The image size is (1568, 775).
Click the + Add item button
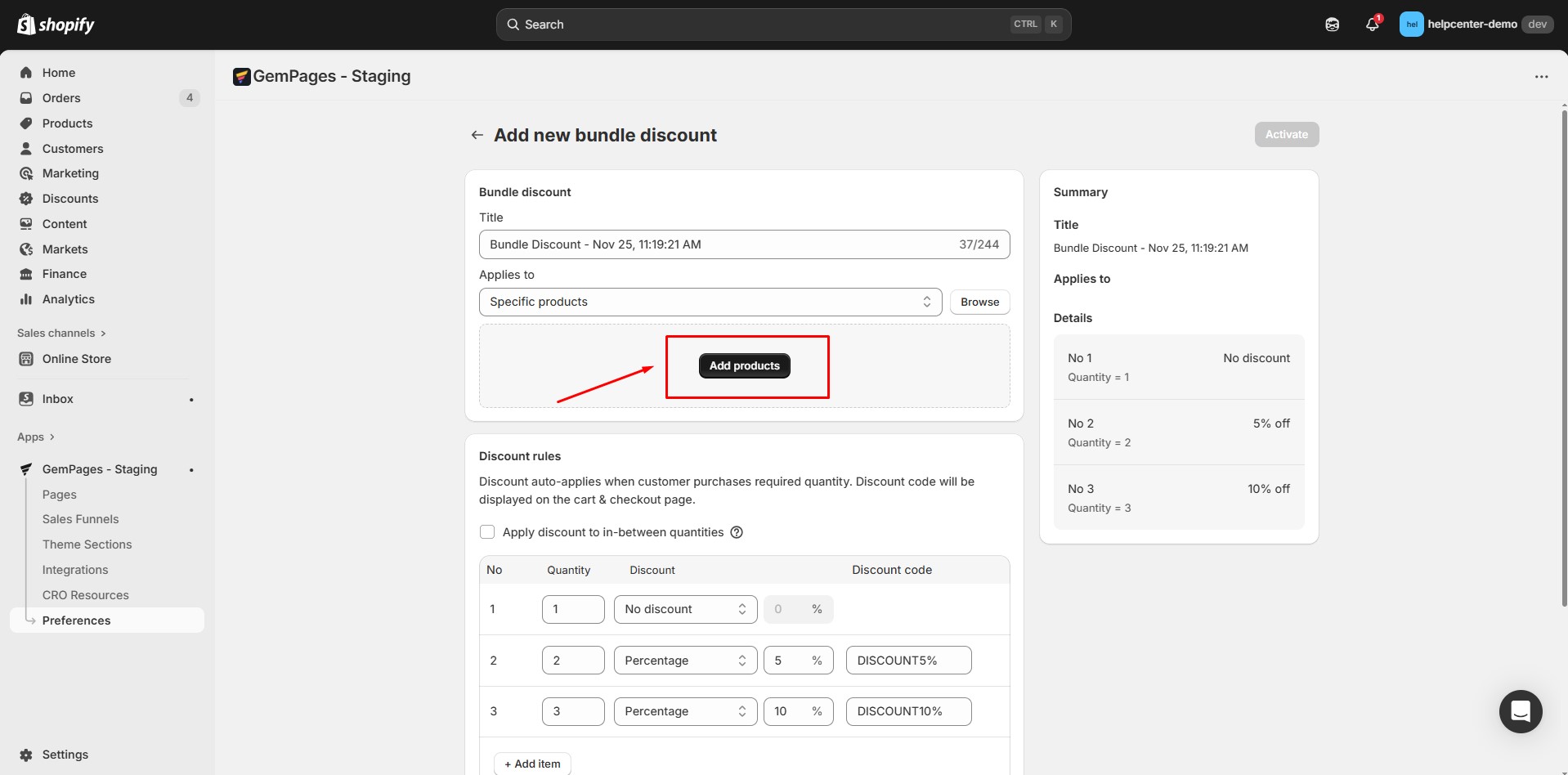pos(532,764)
